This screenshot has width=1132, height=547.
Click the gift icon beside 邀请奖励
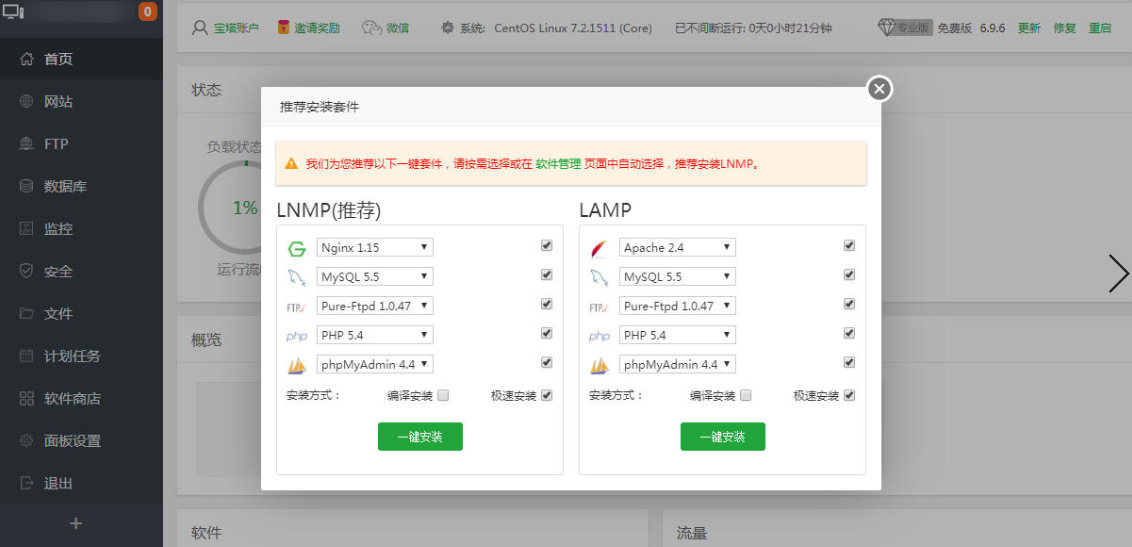(x=284, y=28)
